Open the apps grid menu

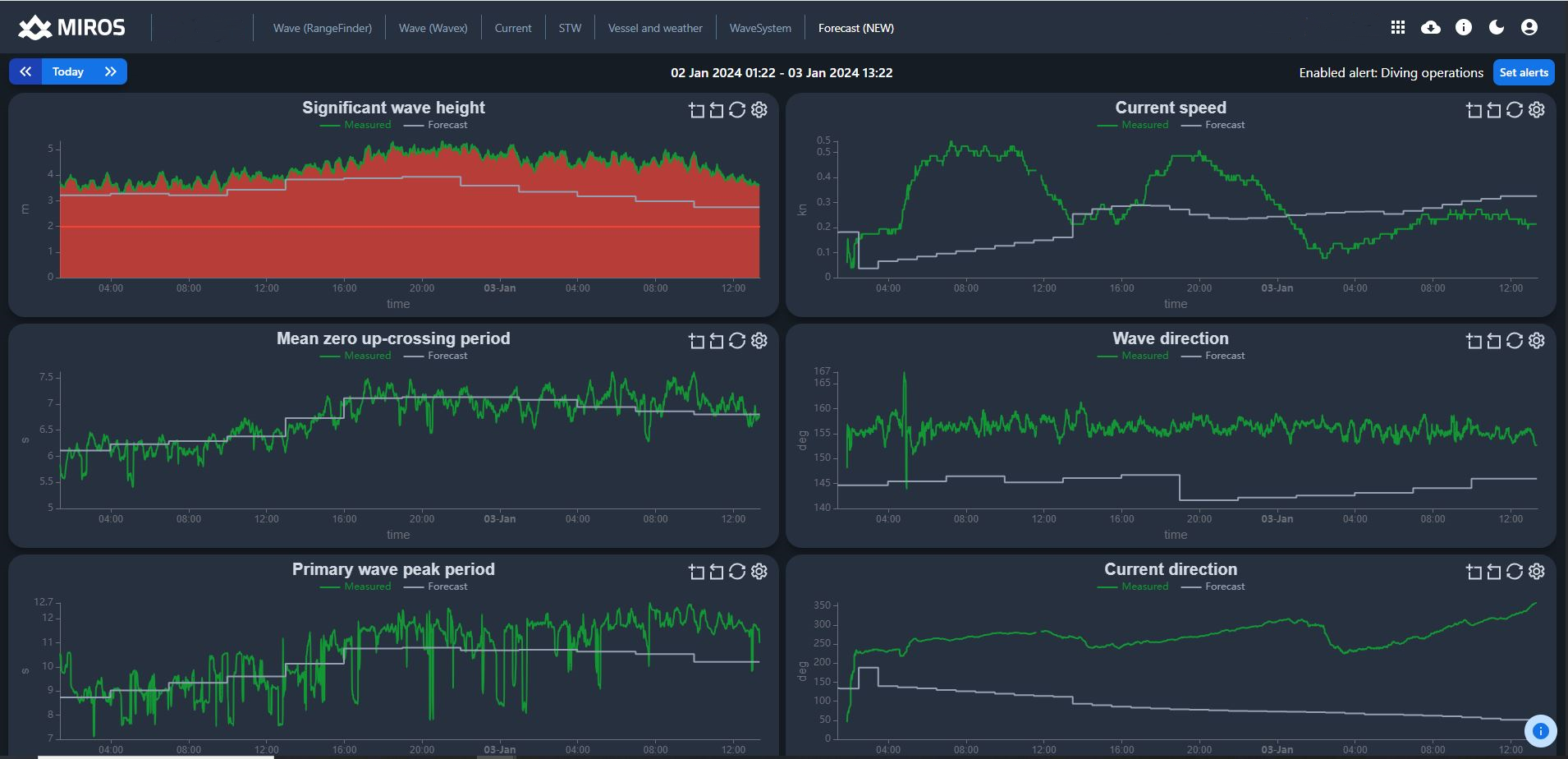[x=1398, y=27]
